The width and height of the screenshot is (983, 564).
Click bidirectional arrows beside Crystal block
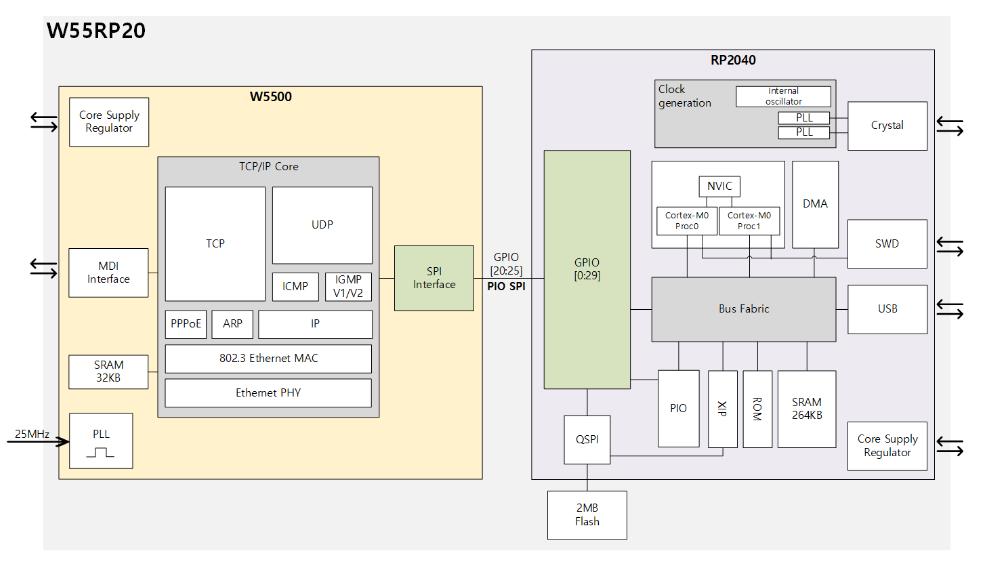(x=950, y=126)
